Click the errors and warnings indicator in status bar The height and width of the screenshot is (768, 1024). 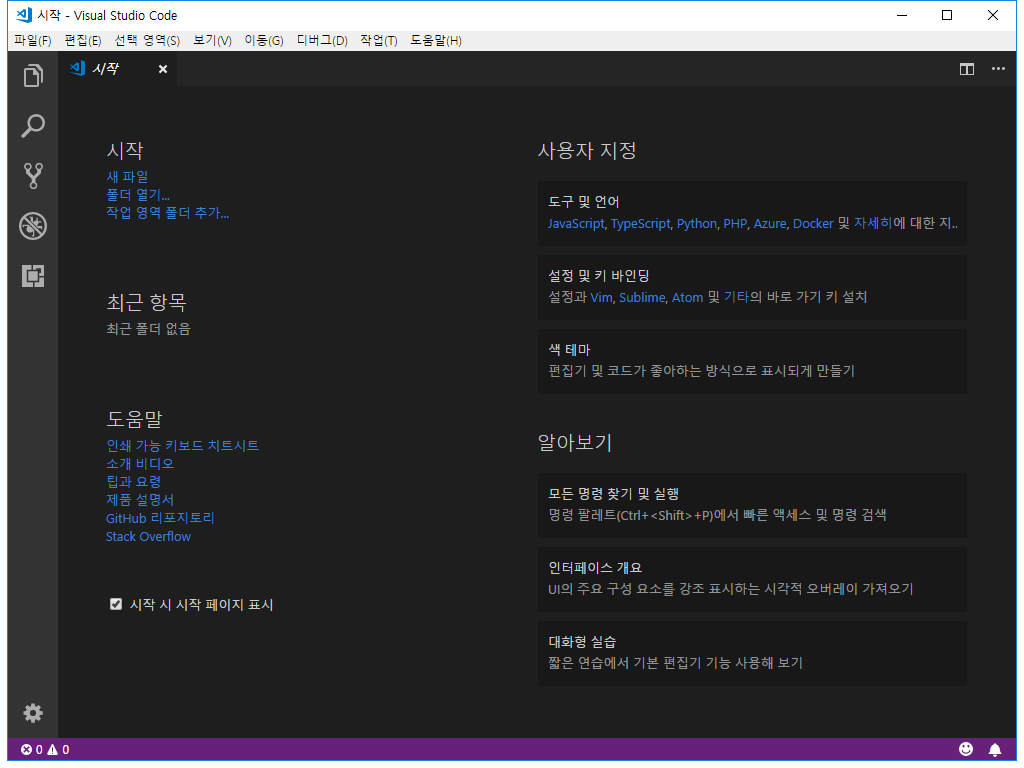45,750
